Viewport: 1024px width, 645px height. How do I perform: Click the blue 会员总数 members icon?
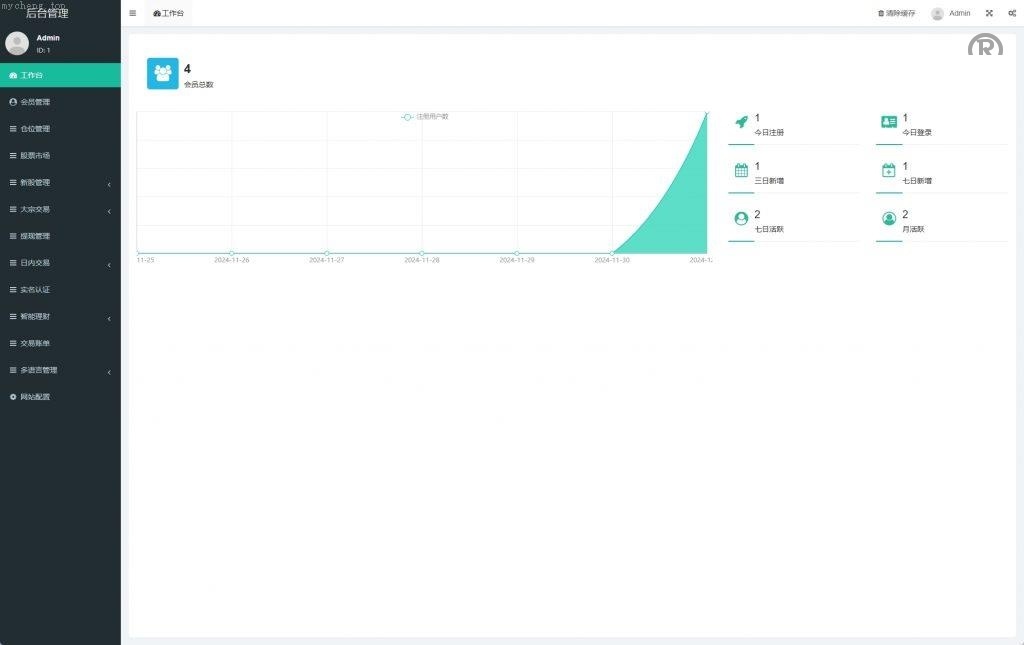click(163, 73)
